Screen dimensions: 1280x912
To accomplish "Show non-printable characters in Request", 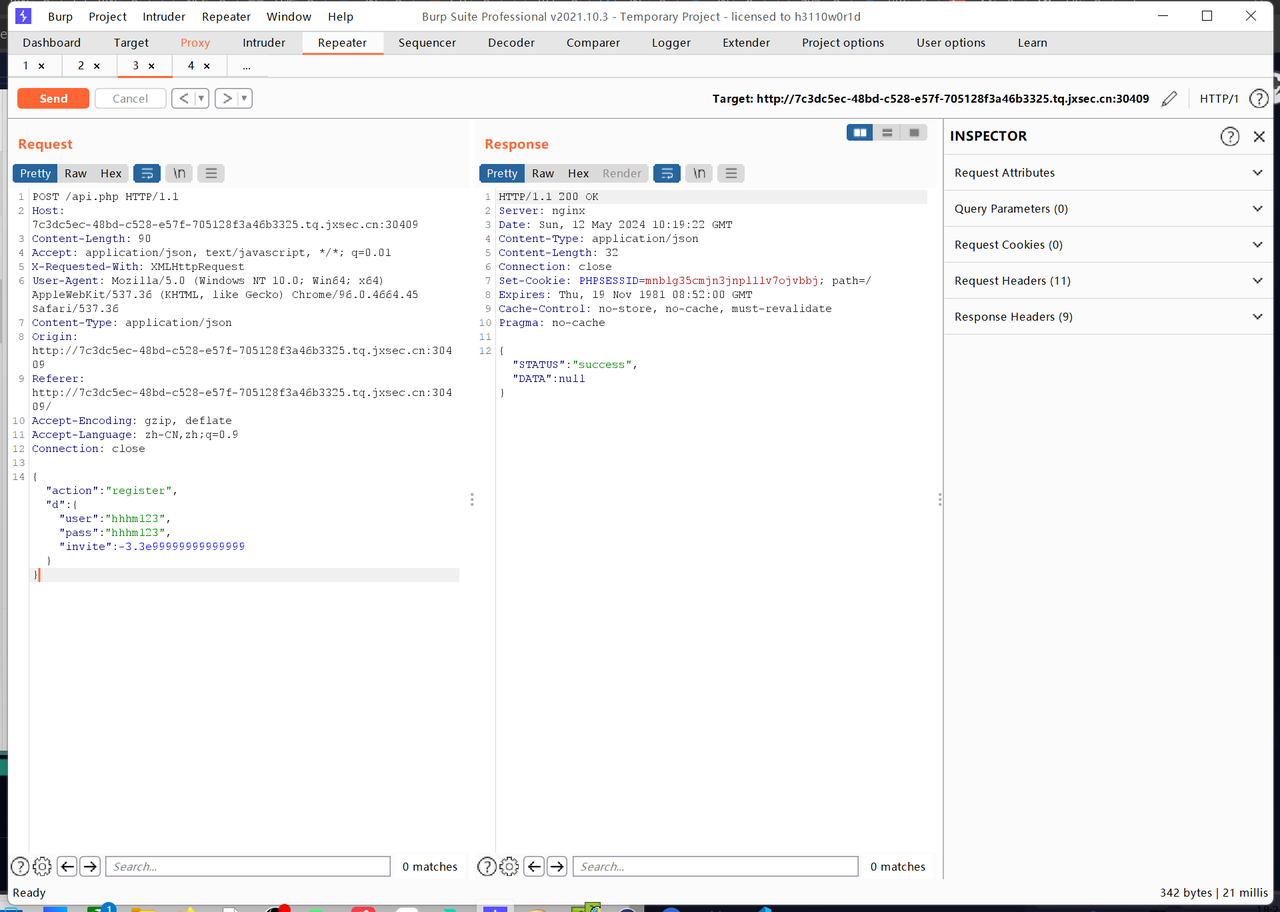I will click(x=179, y=173).
